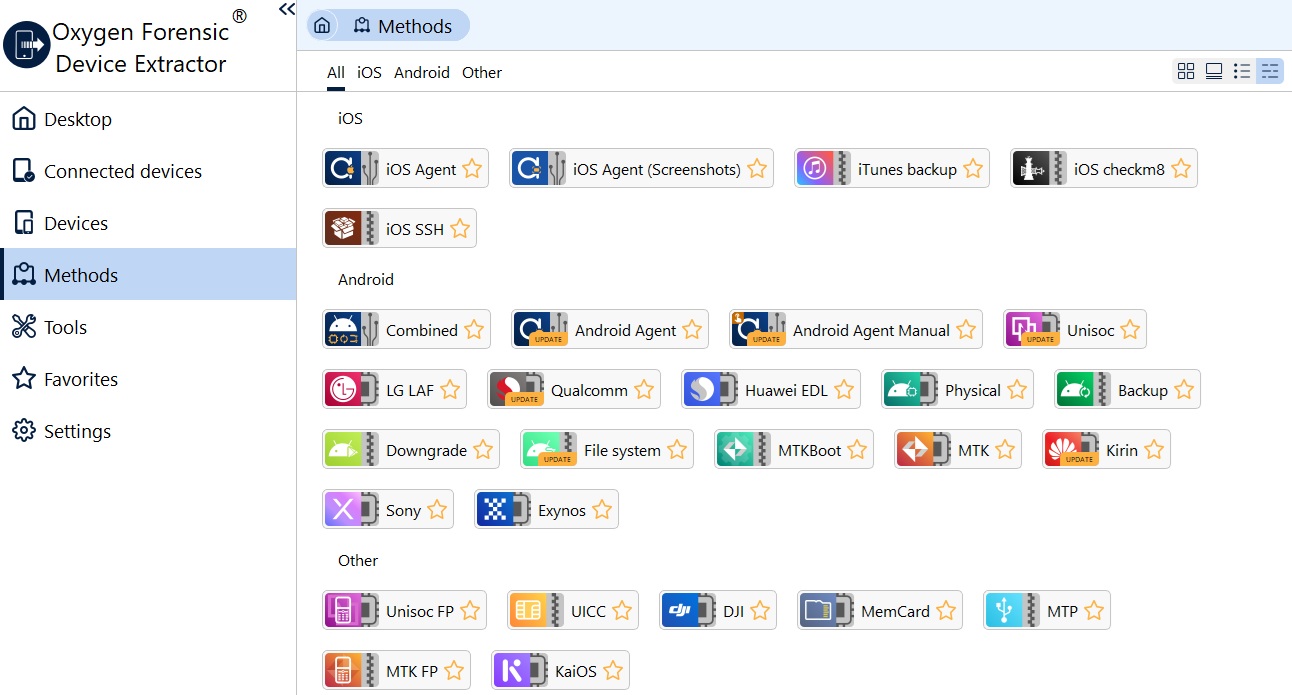1292x695 pixels.
Task: Select the KaiOS method
Action: click(x=560, y=671)
